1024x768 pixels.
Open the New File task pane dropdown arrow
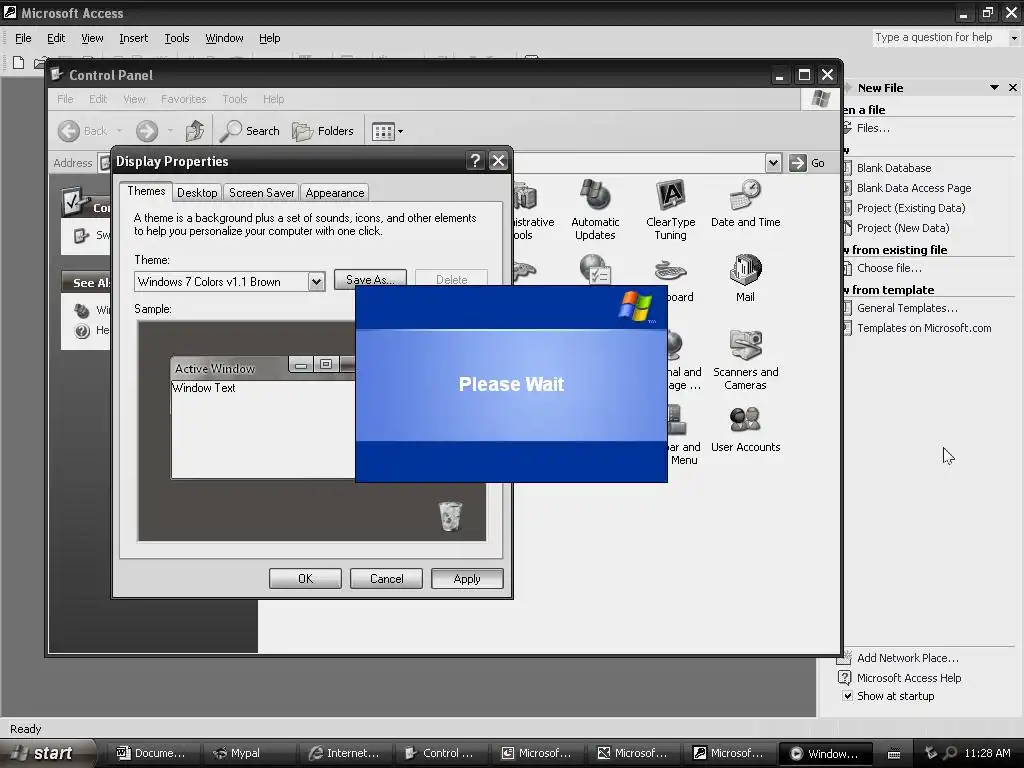[x=994, y=88]
